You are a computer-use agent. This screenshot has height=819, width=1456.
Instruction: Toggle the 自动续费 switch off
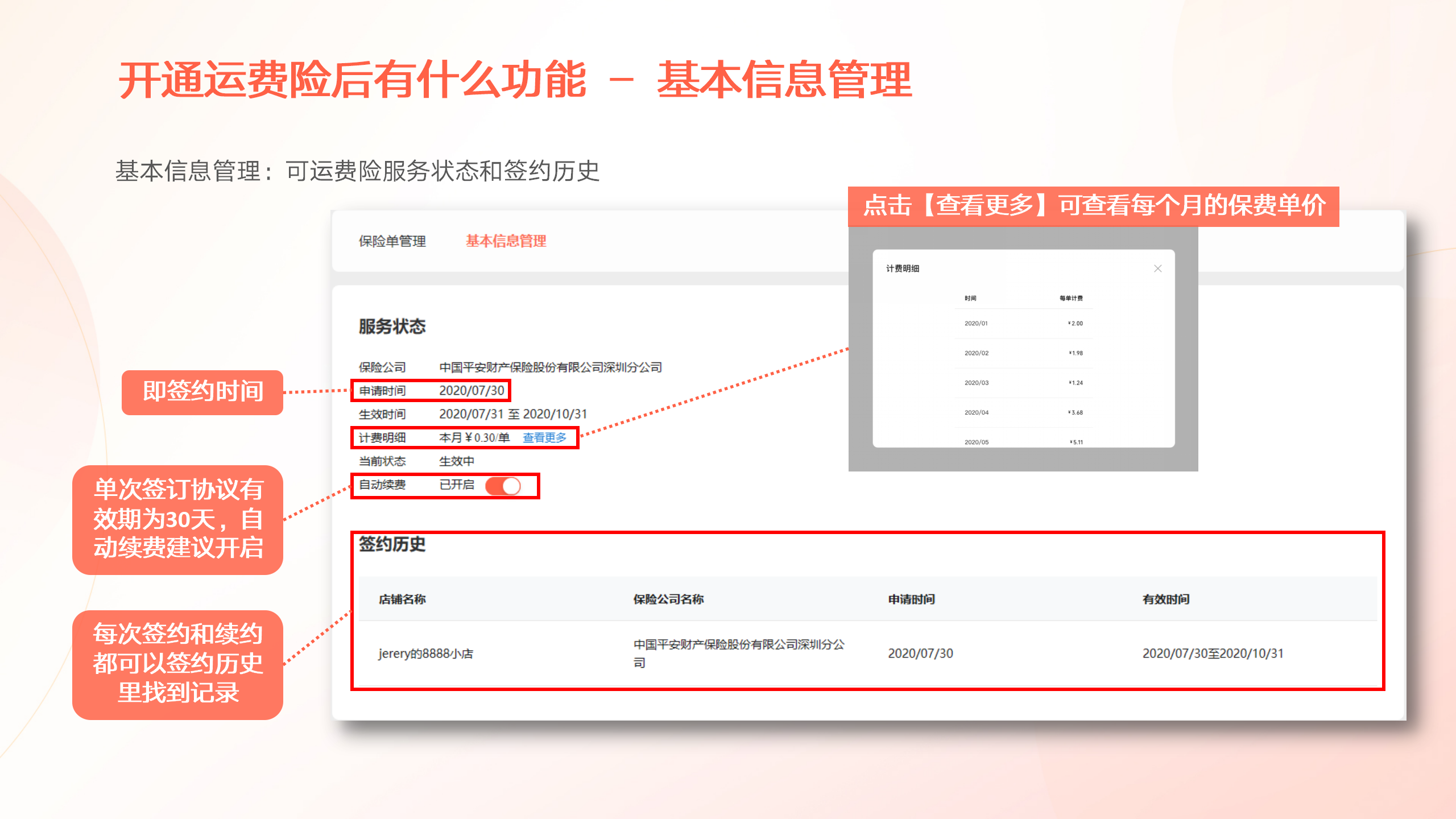coord(503,486)
